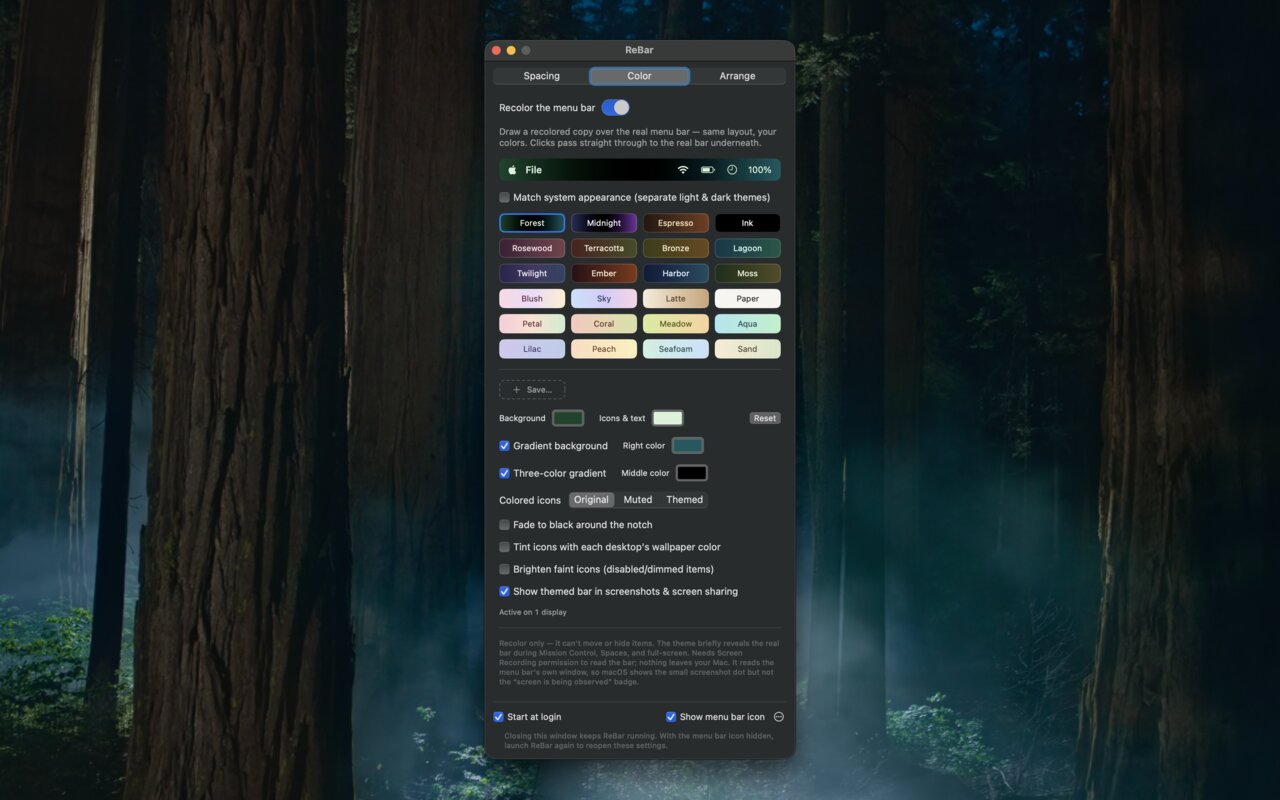Open the Background color swatch
Screen dimensions: 1280x800
tap(568, 418)
